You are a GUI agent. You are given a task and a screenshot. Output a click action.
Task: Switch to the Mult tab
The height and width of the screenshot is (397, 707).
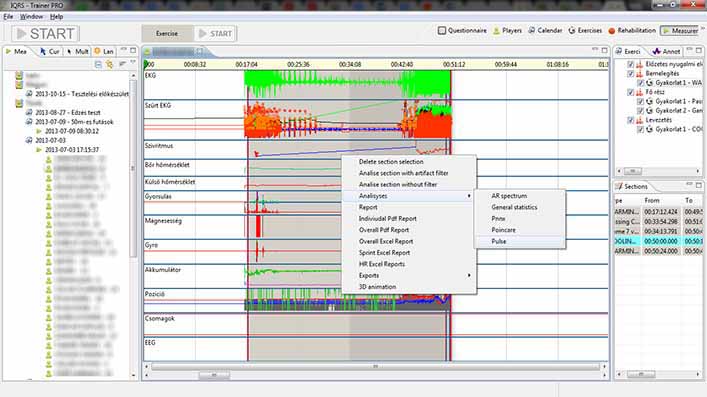(78, 51)
